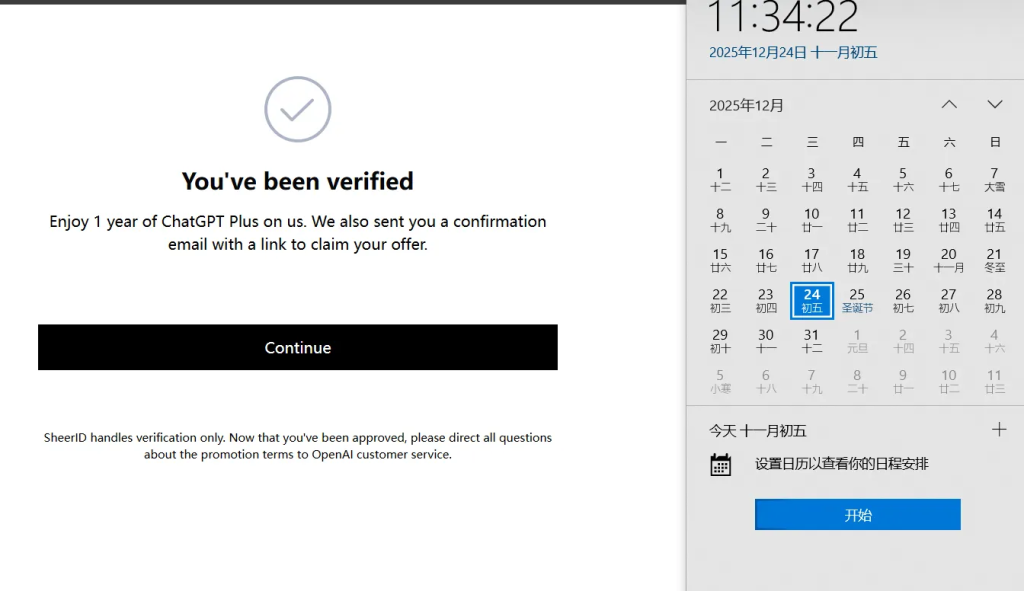Click the 今天 十一月初五 agenda heading
1024x591 pixels.
click(x=757, y=430)
